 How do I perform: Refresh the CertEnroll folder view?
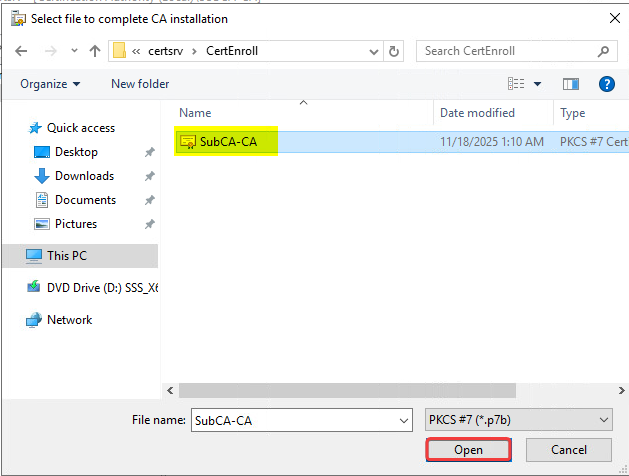(394, 51)
